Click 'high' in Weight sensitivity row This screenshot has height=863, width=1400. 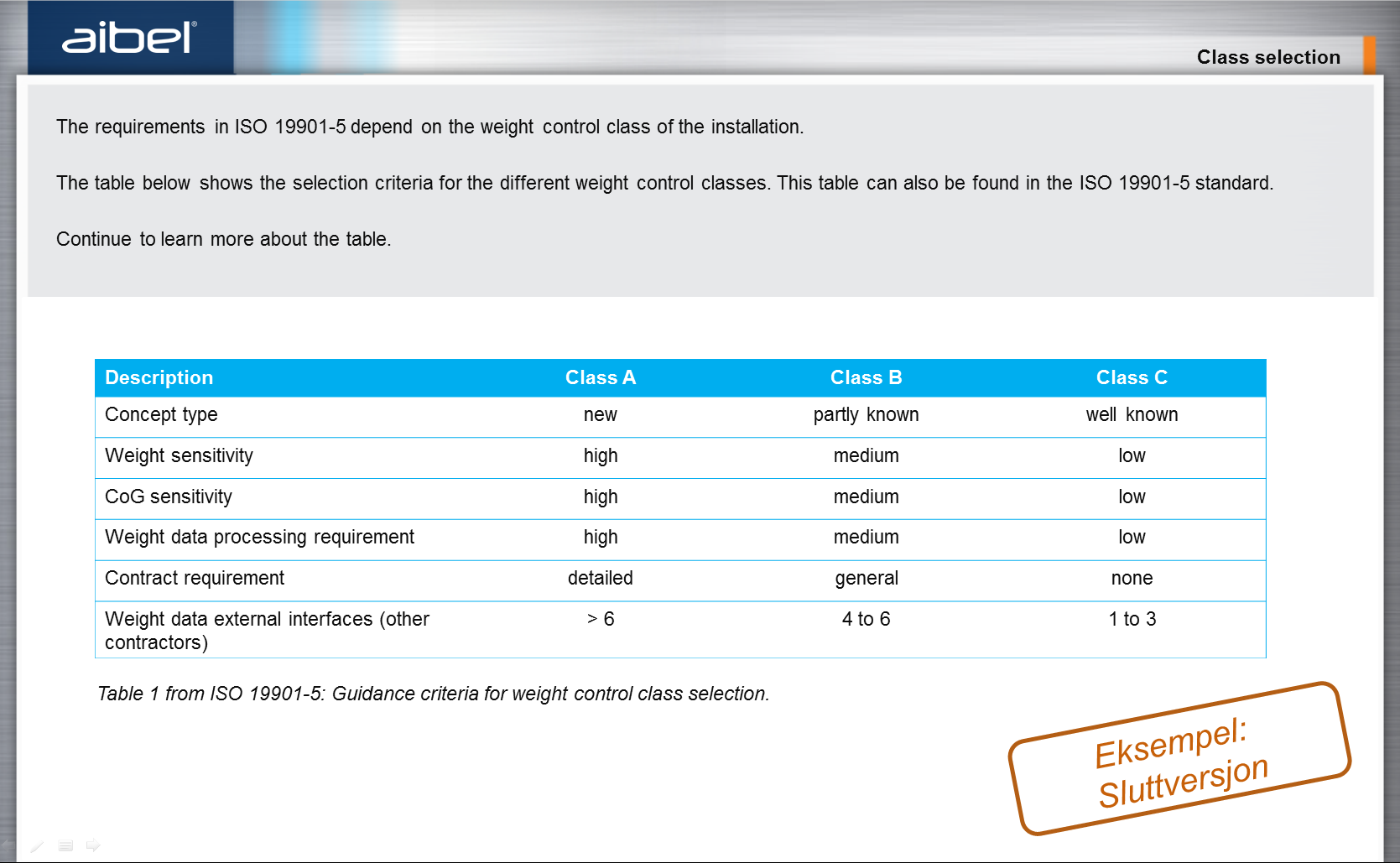(601, 455)
